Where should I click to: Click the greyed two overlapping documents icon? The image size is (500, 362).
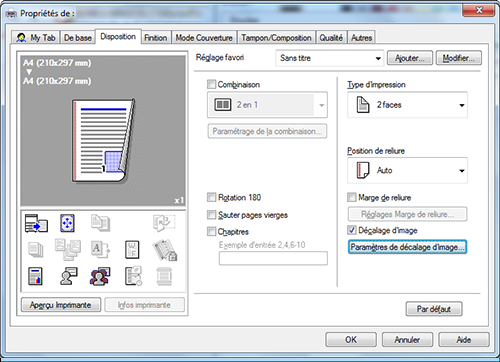[x=100, y=223]
